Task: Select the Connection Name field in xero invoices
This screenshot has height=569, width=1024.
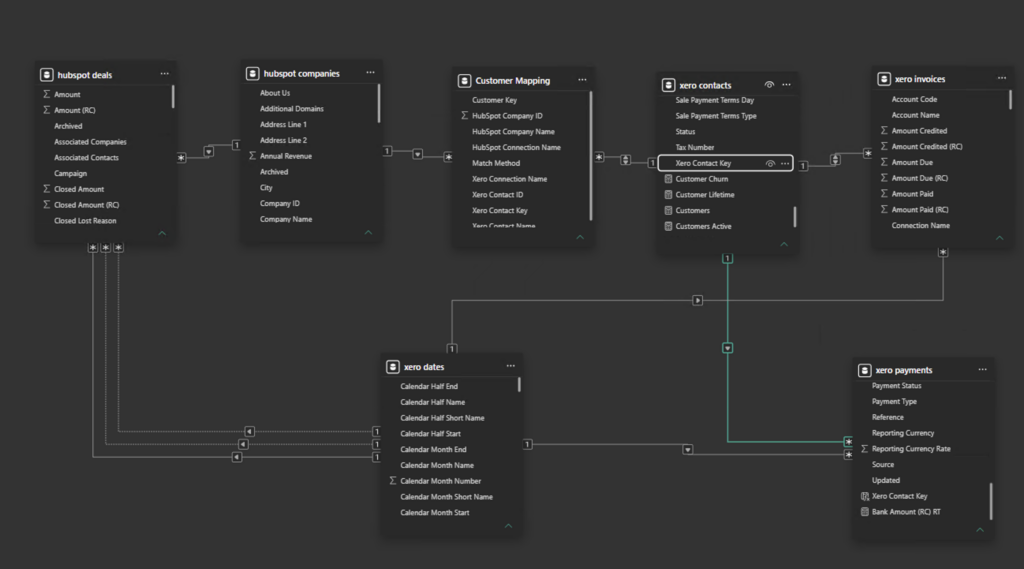Action: tap(921, 225)
